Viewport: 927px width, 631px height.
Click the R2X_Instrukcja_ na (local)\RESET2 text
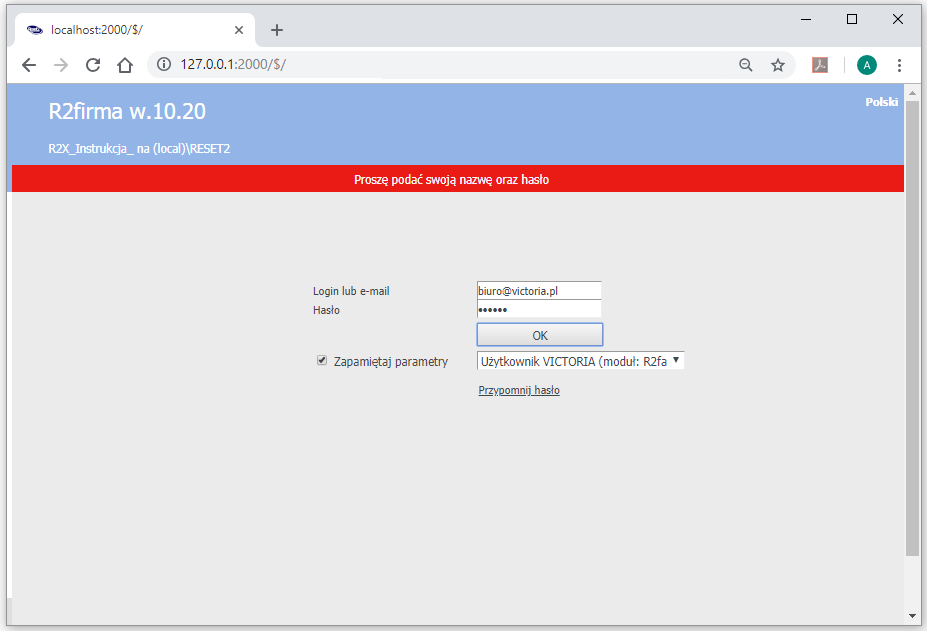[139, 148]
